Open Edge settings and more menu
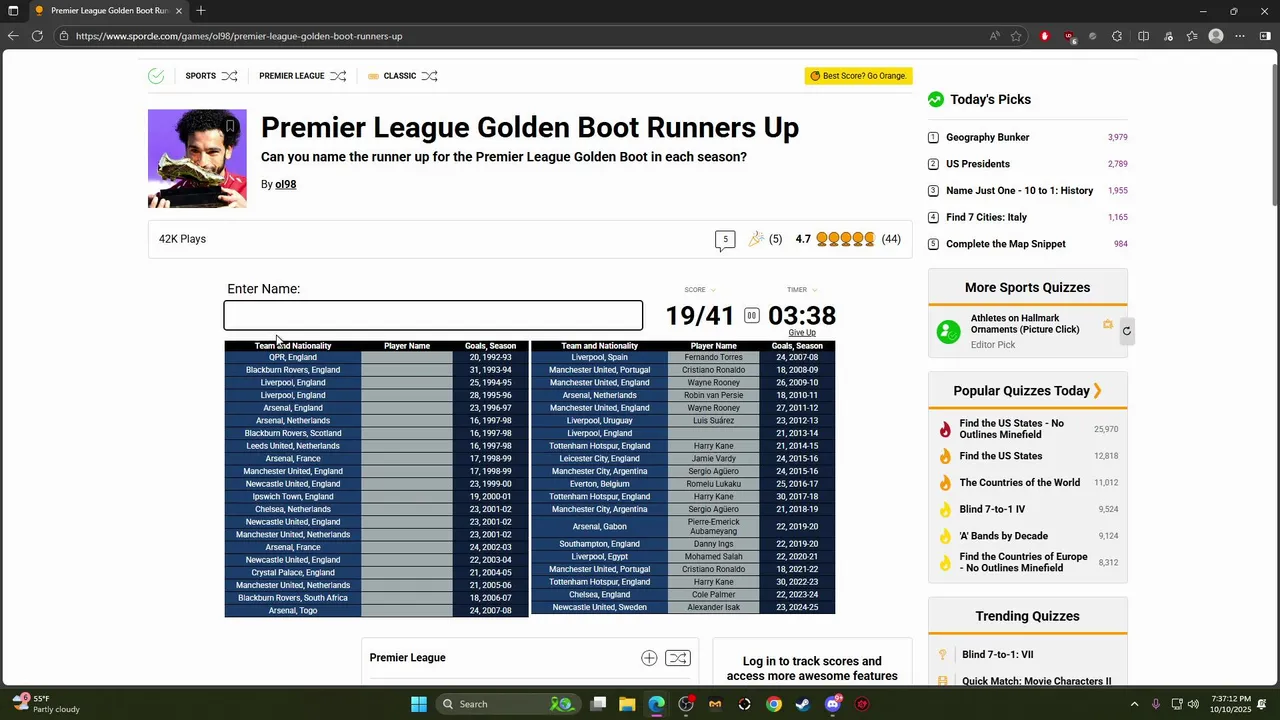Image resolution: width=1280 pixels, height=720 pixels. point(1240,36)
